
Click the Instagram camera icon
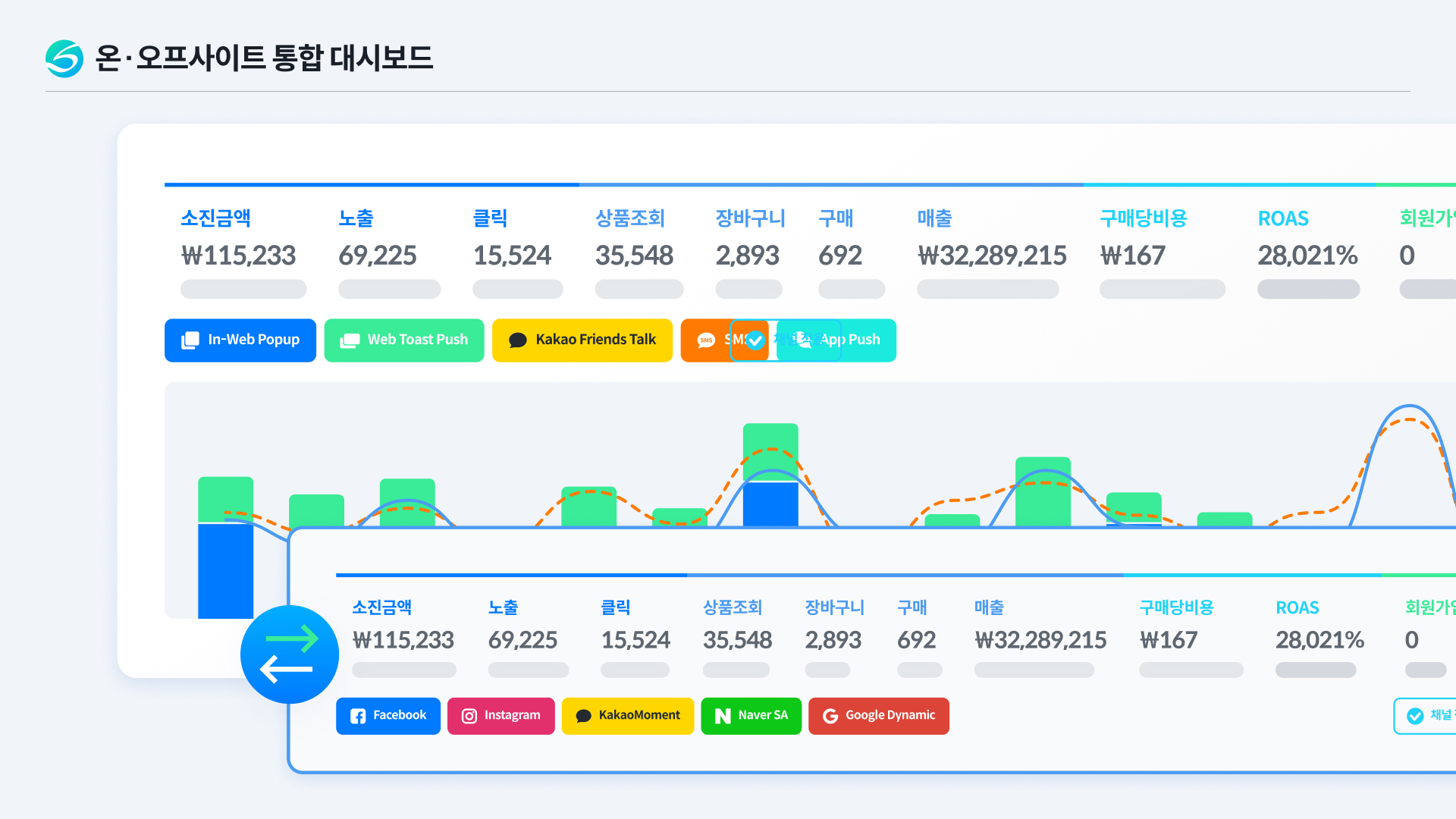pos(469,716)
